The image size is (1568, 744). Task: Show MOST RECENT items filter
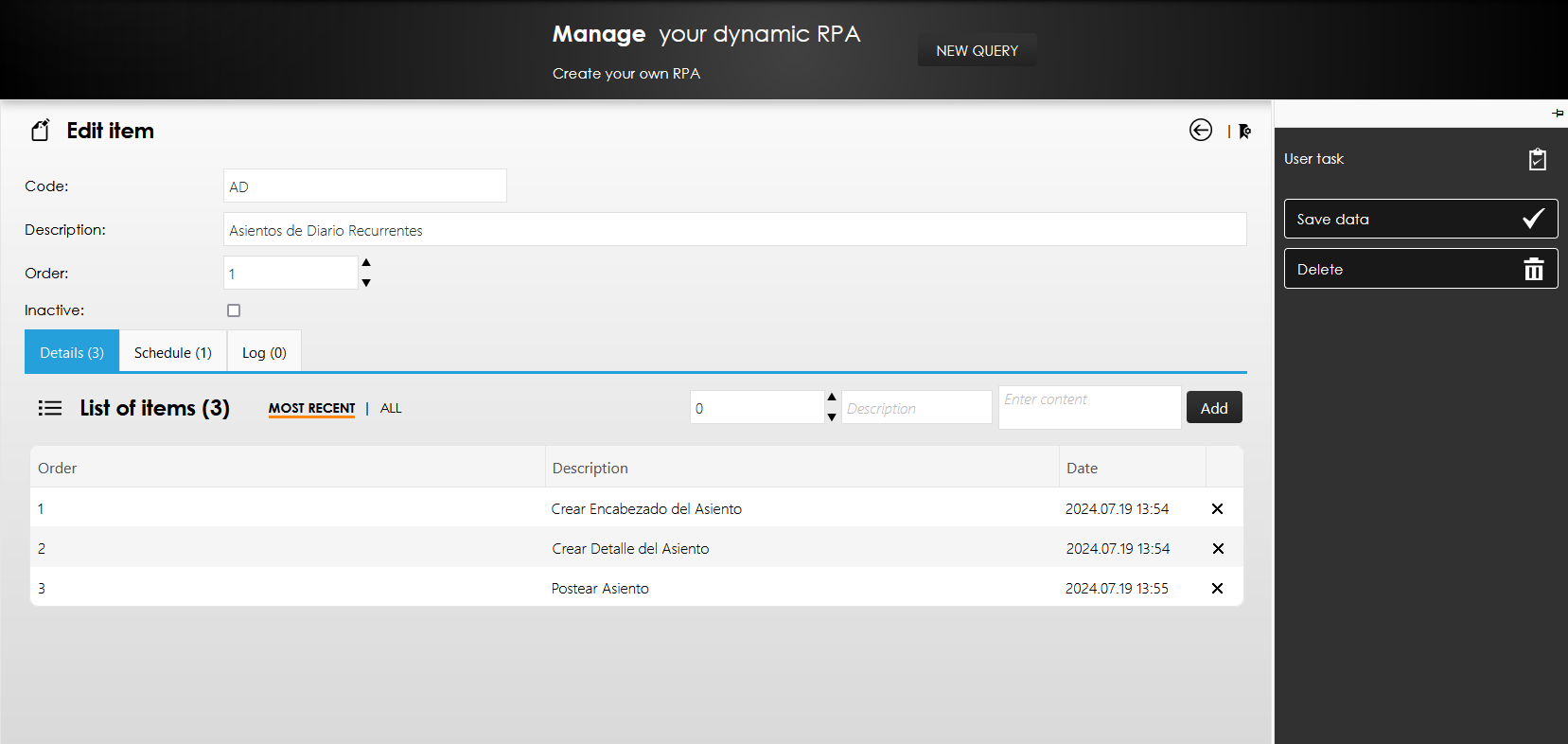(311, 408)
